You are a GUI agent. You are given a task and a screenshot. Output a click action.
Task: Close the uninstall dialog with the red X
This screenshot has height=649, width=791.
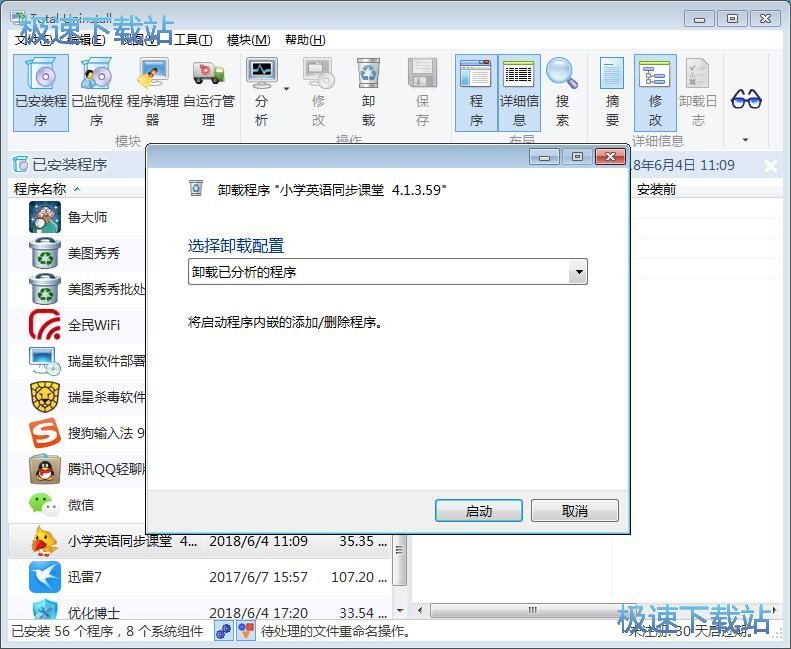[x=610, y=156]
